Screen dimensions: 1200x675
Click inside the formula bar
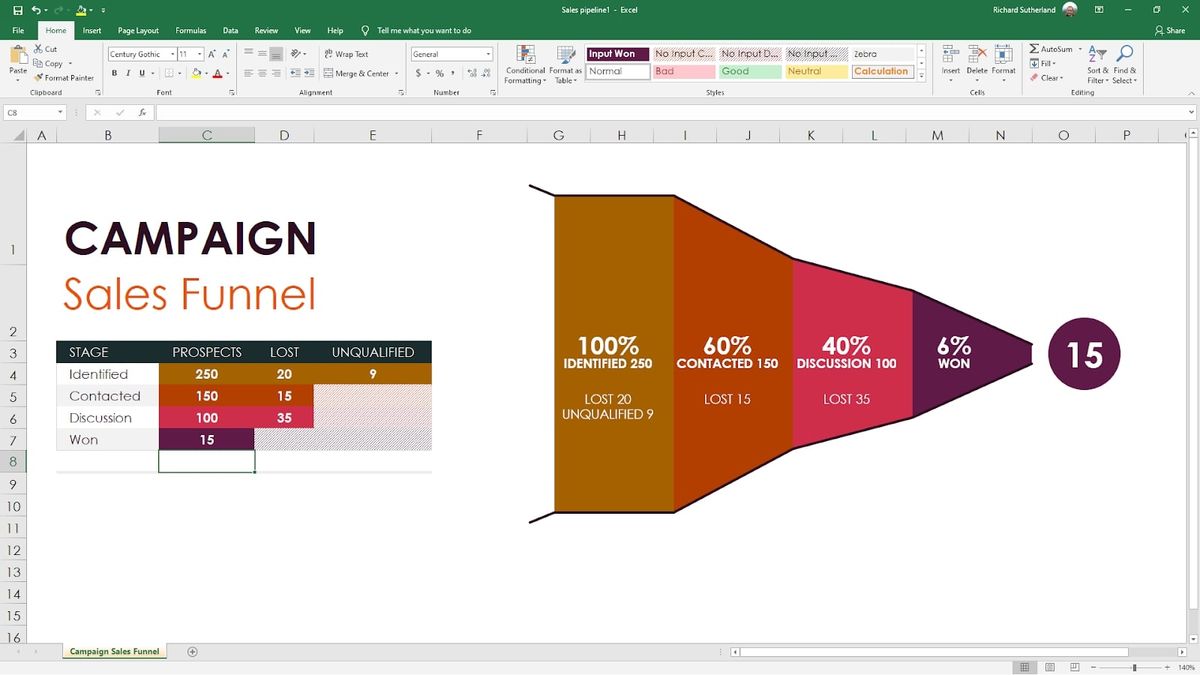click(x=400, y=112)
